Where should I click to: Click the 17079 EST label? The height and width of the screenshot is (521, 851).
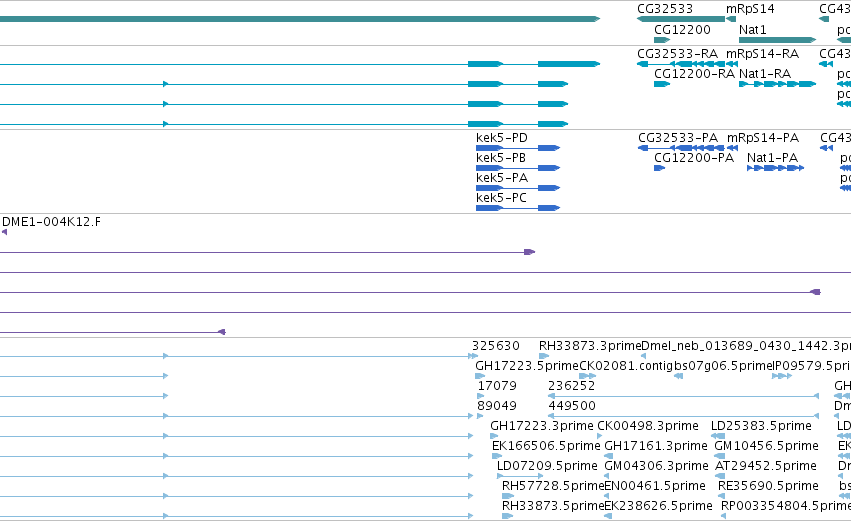[x=497, y=386]
